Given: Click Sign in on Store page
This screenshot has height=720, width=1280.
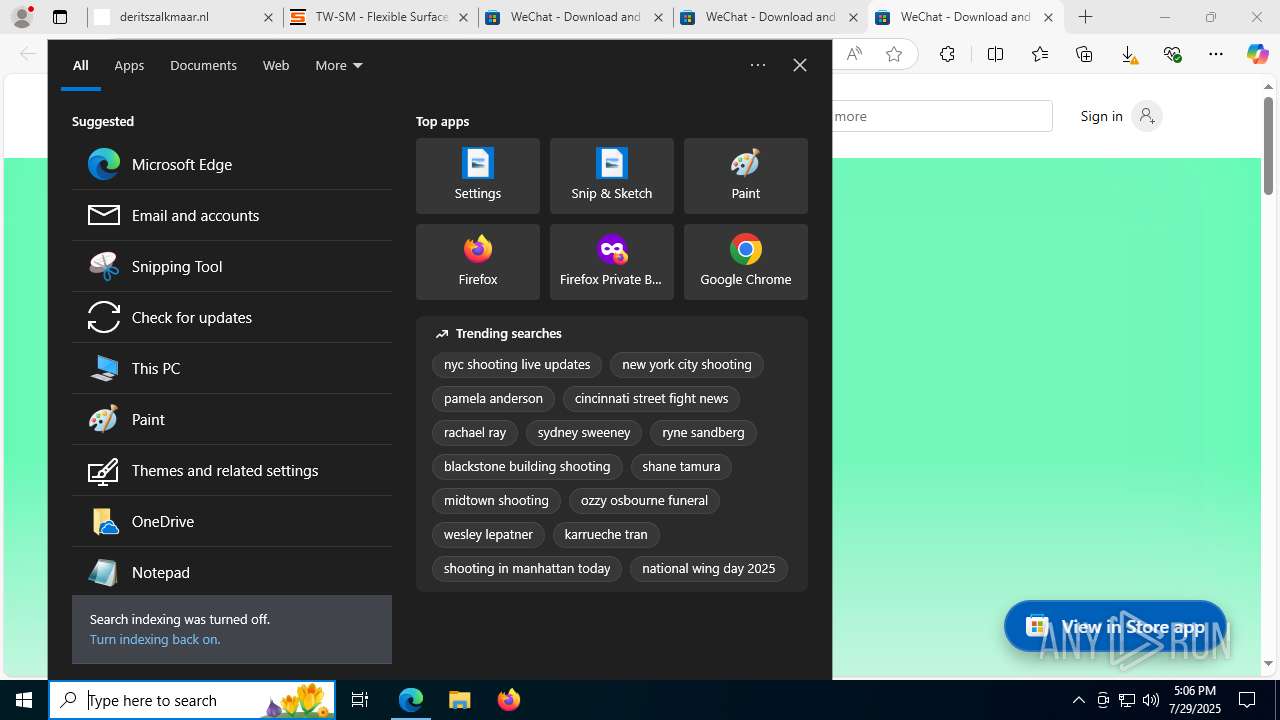Looking at the screenshot, I should [x=1121, y=116].
